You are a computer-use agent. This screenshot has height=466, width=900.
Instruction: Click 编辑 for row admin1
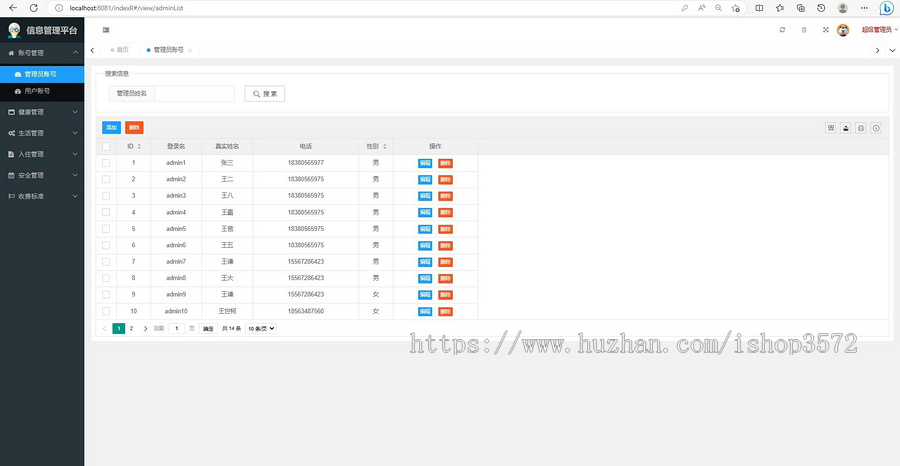tap(425, 163)
